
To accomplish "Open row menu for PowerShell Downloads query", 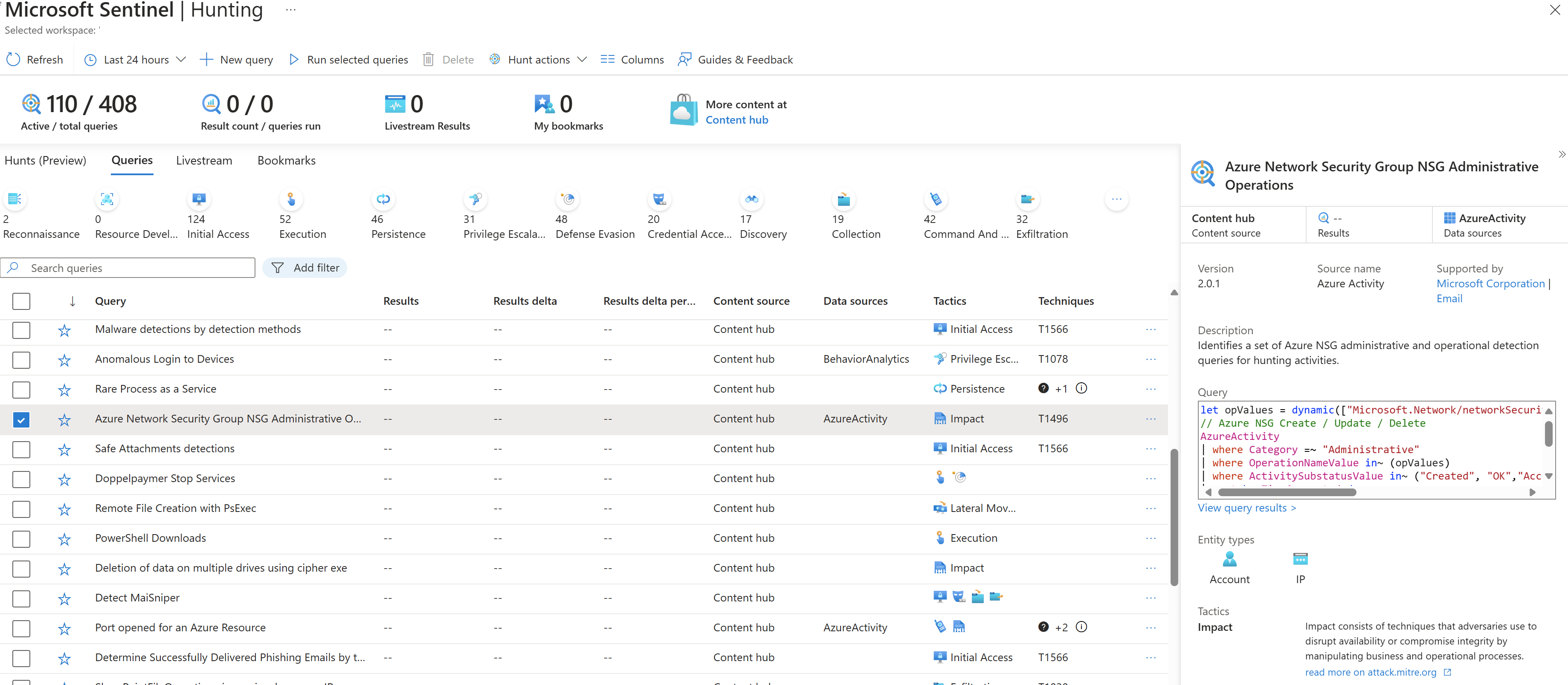I will coord(1151,538).
